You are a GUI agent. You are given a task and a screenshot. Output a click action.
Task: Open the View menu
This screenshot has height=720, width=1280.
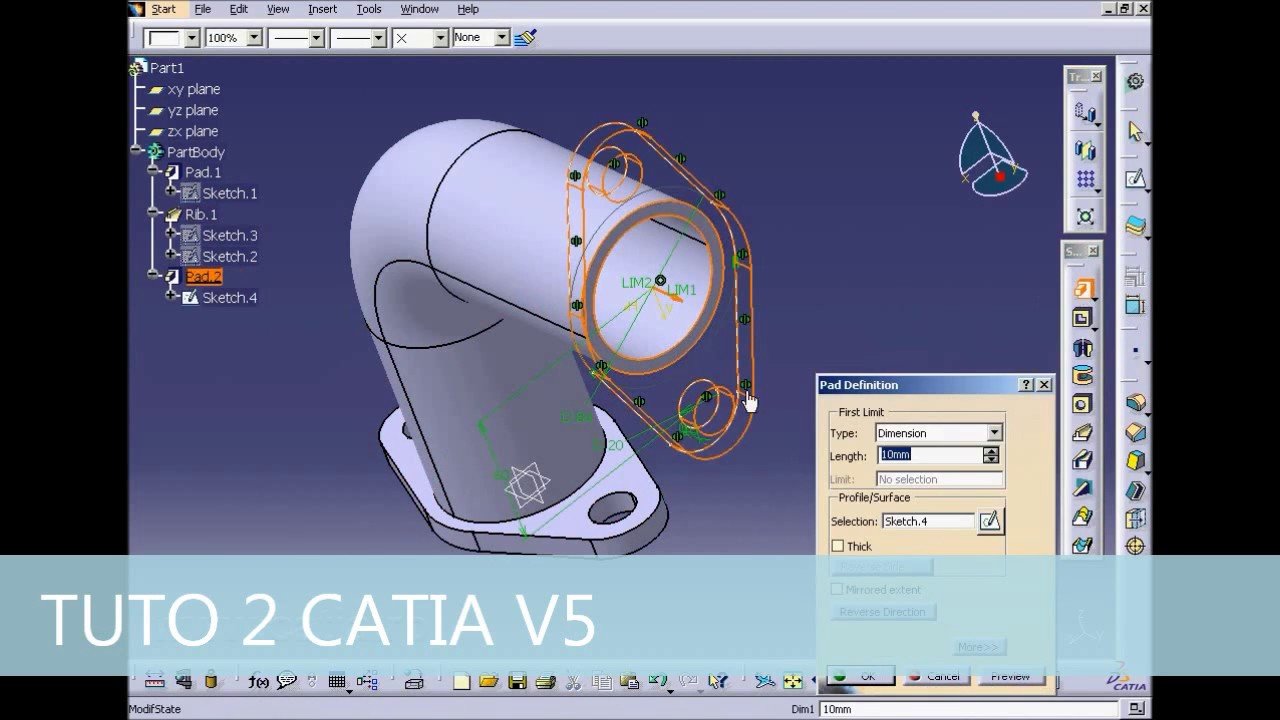tap(278, 9)
